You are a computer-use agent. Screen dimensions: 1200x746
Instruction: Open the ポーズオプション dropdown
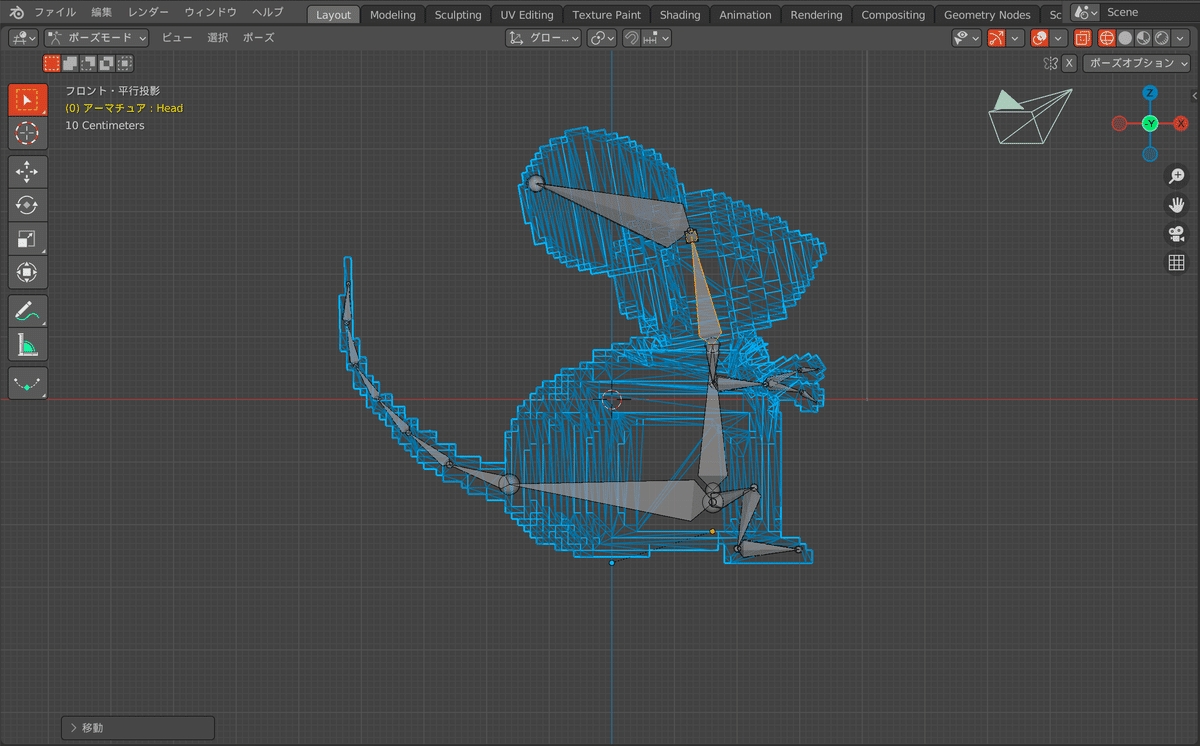(x=1137, y=63)
